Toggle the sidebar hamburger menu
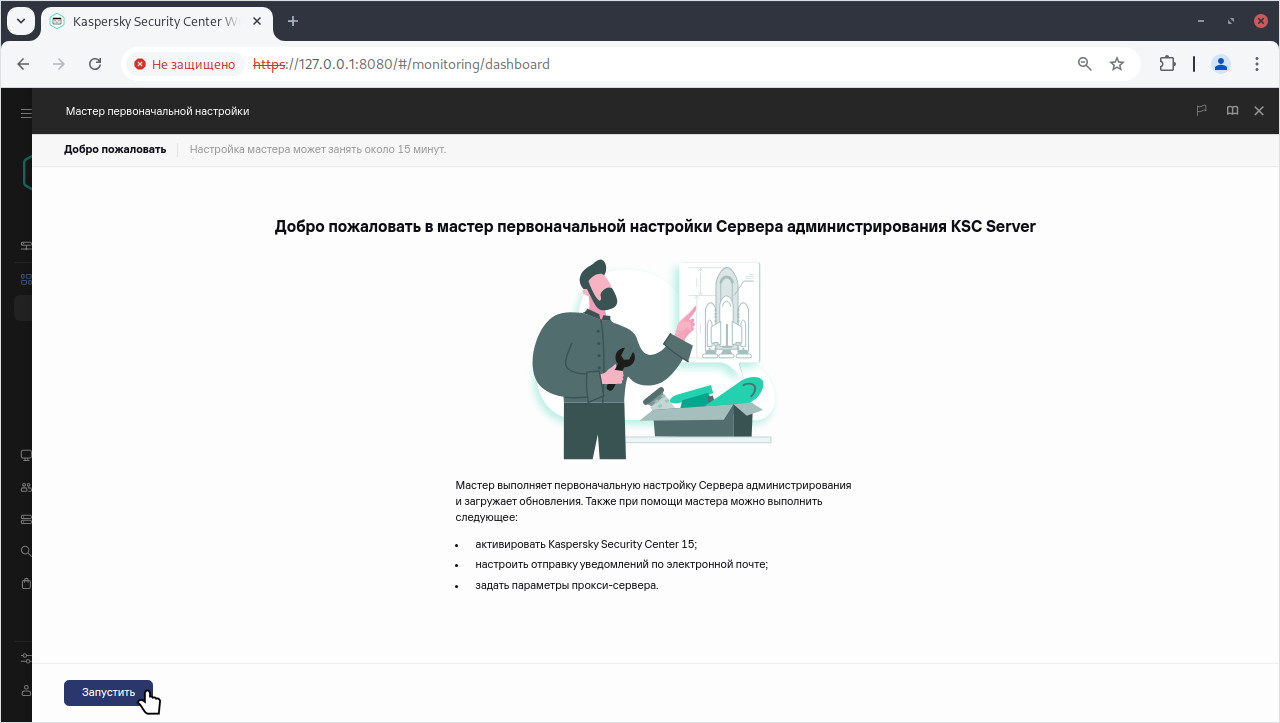The width and height of the screenshot is (1280, 723). tap(26, 113)
